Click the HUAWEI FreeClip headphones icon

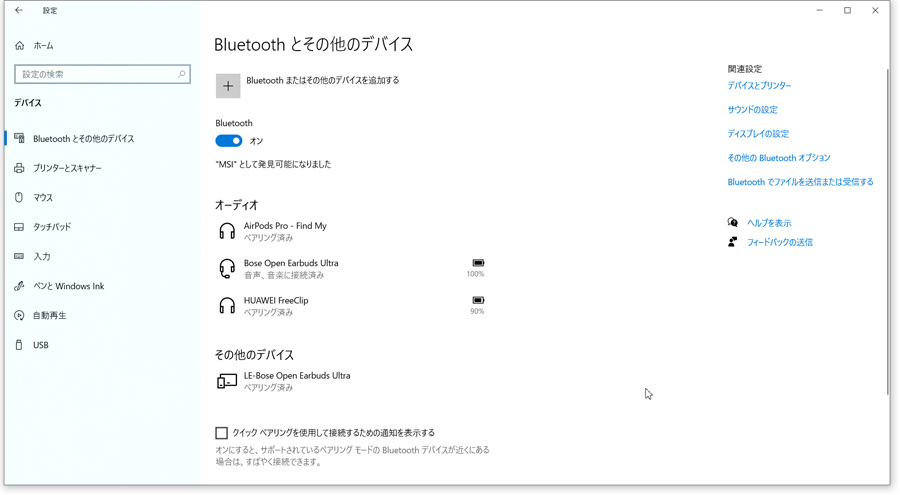coord(227,306)
